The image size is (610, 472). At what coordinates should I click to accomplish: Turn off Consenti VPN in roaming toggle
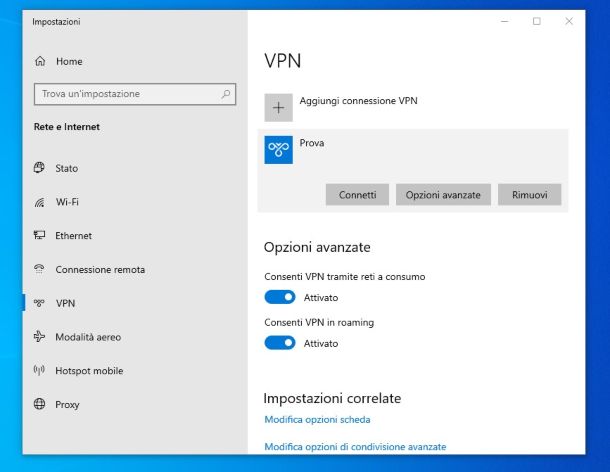pyautogui.click(x=280, y=343)
